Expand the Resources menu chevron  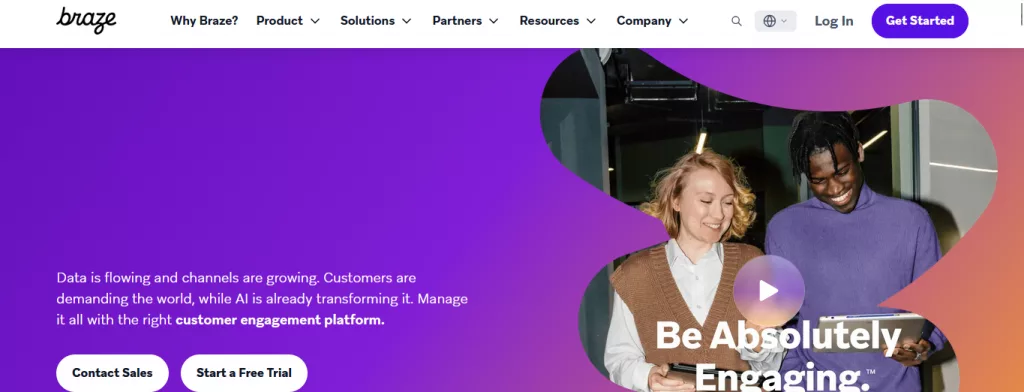pos(591,21)
